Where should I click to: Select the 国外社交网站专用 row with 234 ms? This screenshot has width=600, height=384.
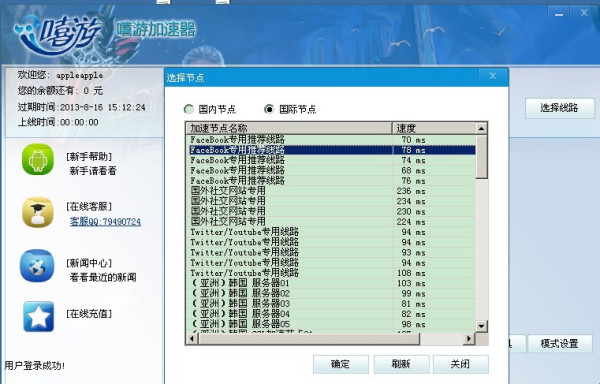point(331,201)
